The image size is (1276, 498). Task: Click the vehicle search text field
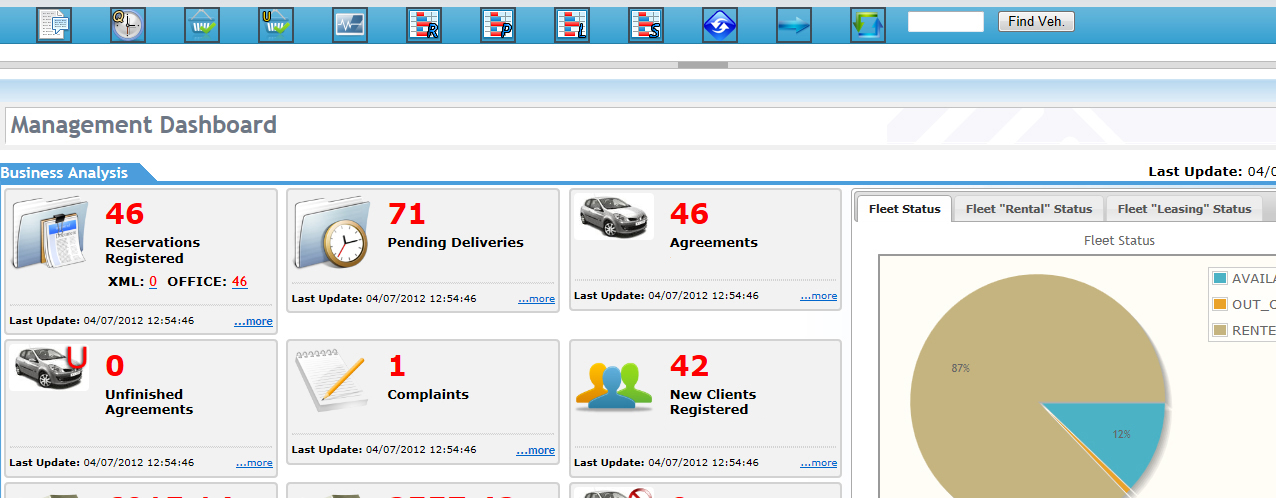pos(946,22)
